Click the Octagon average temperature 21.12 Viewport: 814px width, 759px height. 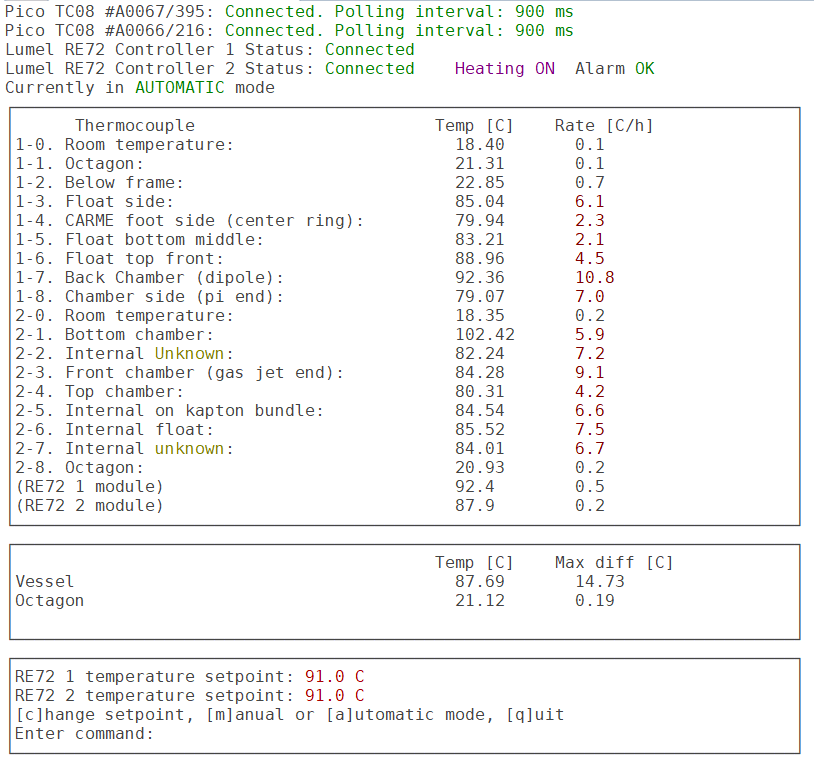click(x=480, y=601)
